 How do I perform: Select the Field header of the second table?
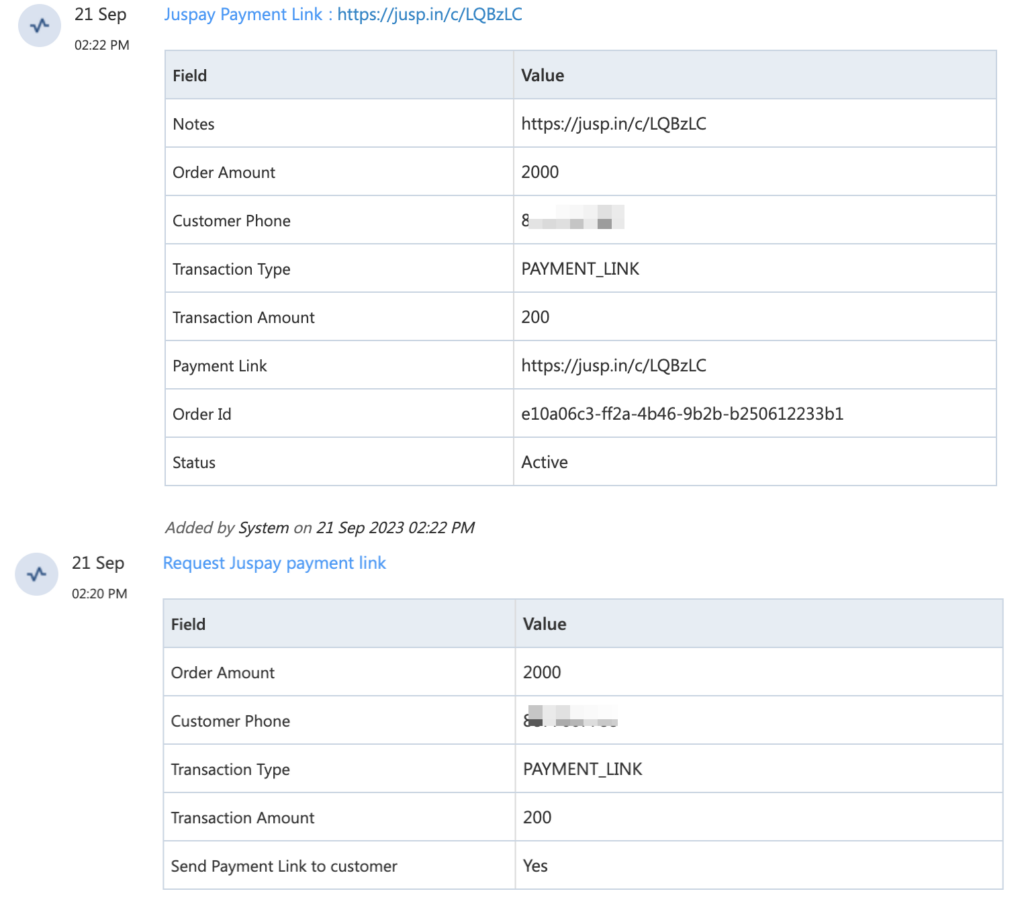point(189,623)
